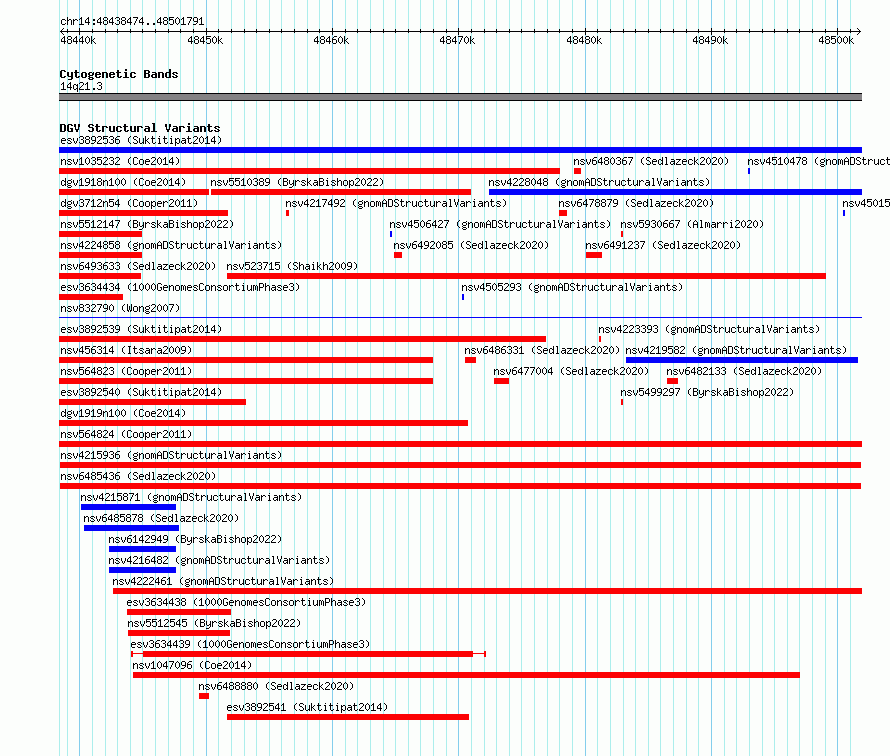Select nsv5510389 (ByrskaBishop2022) label
The image size is (890, 756).
[x=297, y=182]
